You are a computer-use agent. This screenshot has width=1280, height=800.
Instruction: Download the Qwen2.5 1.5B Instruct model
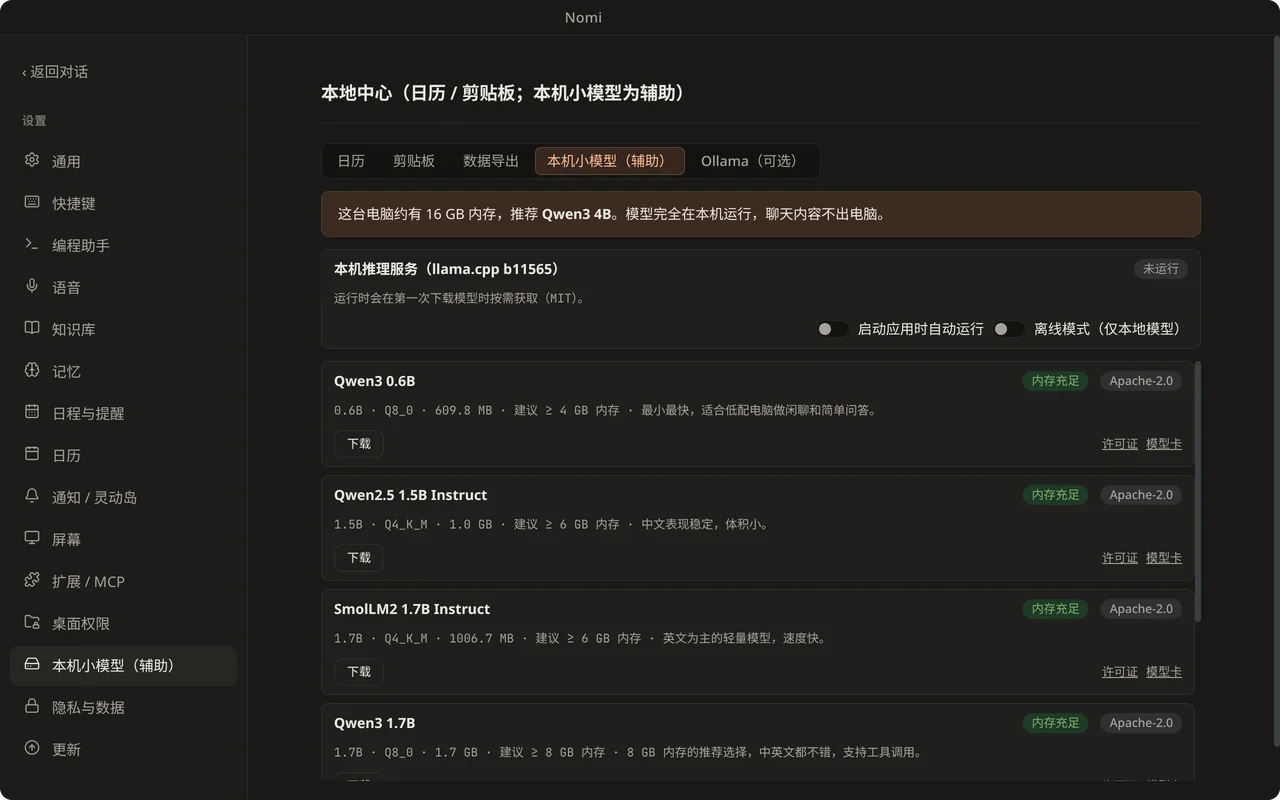tap(359, 558)
